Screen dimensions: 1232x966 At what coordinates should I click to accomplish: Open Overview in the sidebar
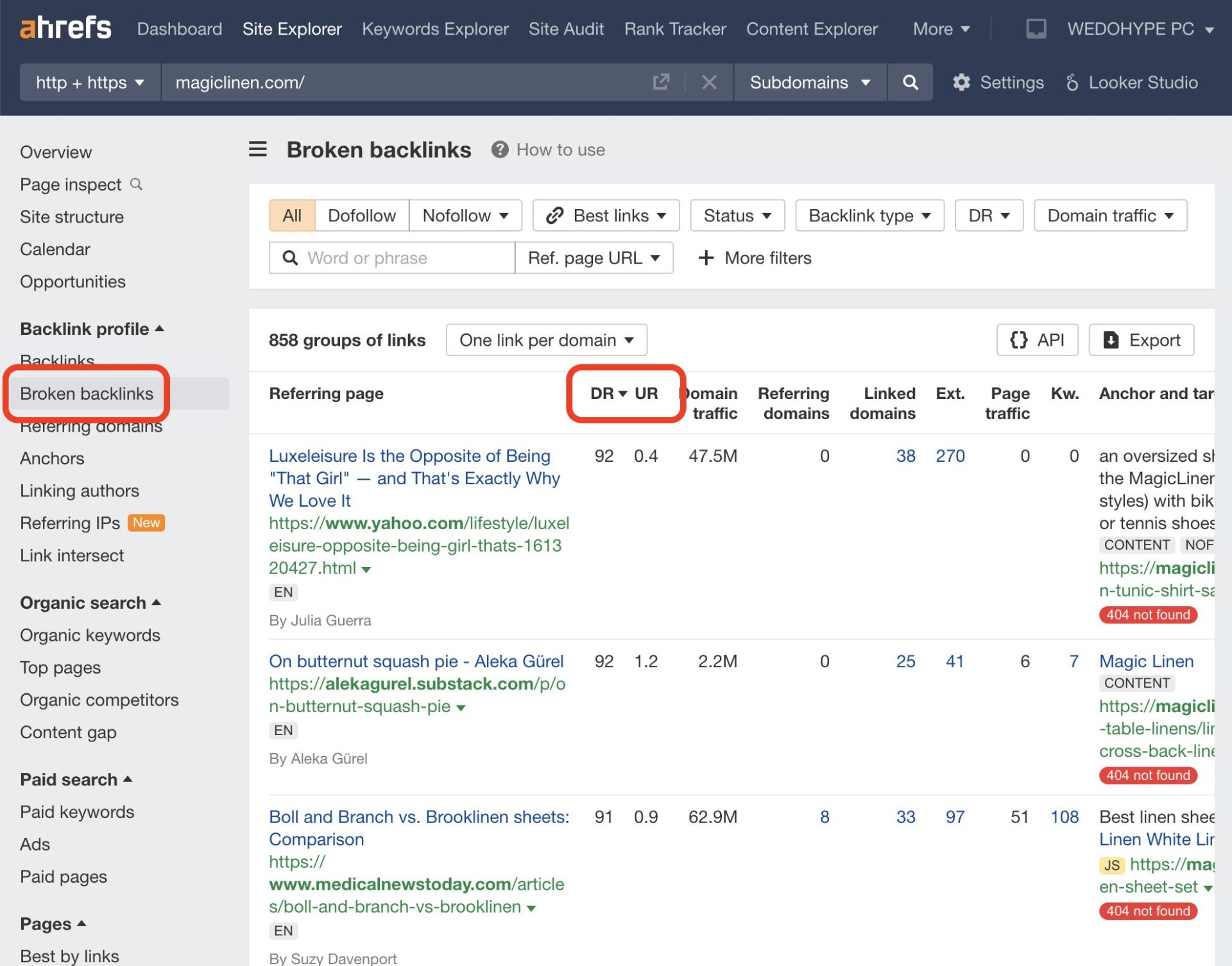click(x=56, y=152)
